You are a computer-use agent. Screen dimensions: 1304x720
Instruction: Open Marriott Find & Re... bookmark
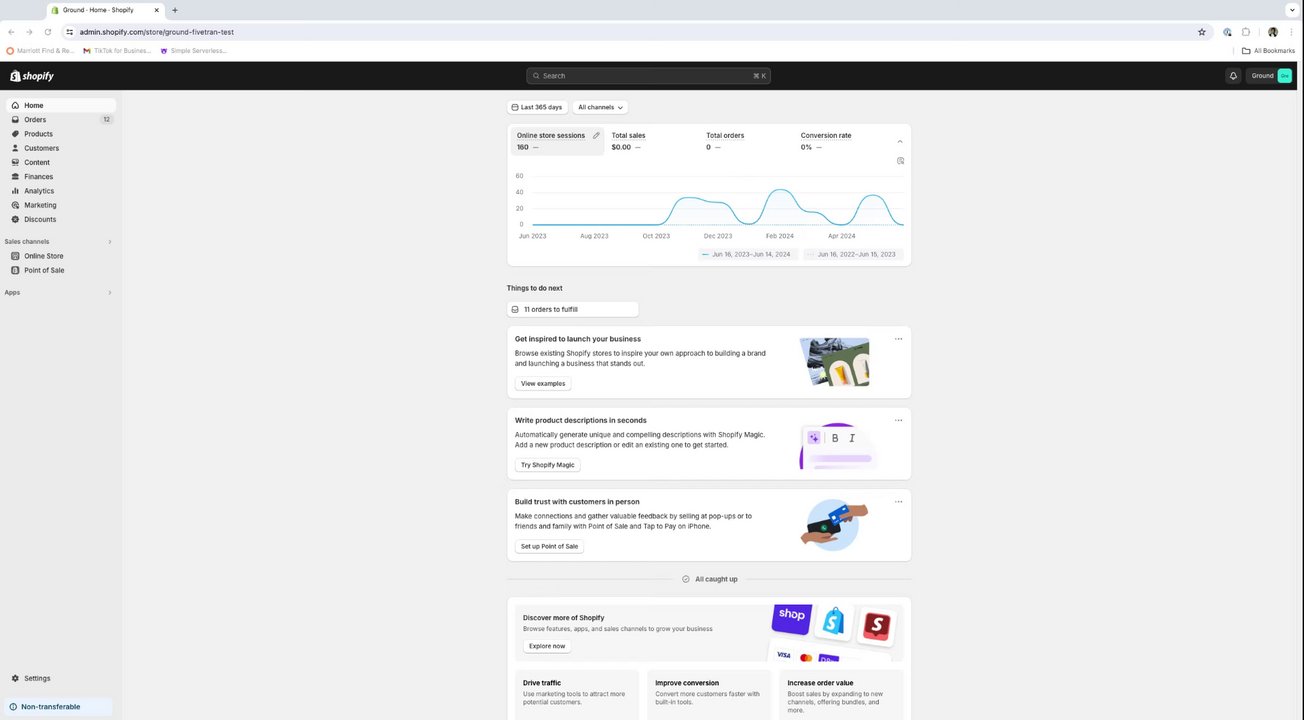coord(41,51)
